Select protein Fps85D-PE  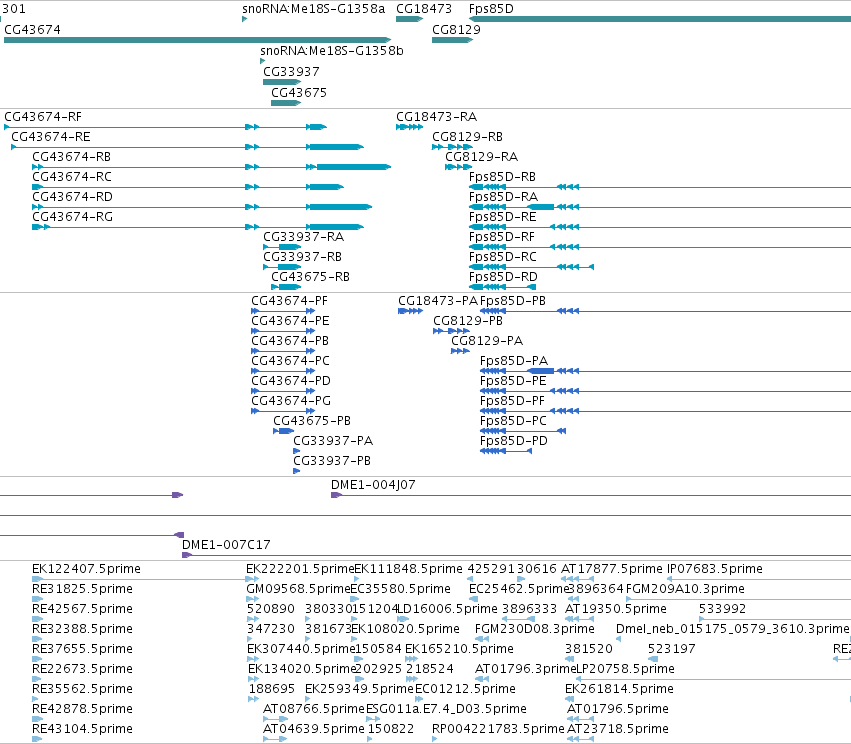pos(665,391)
